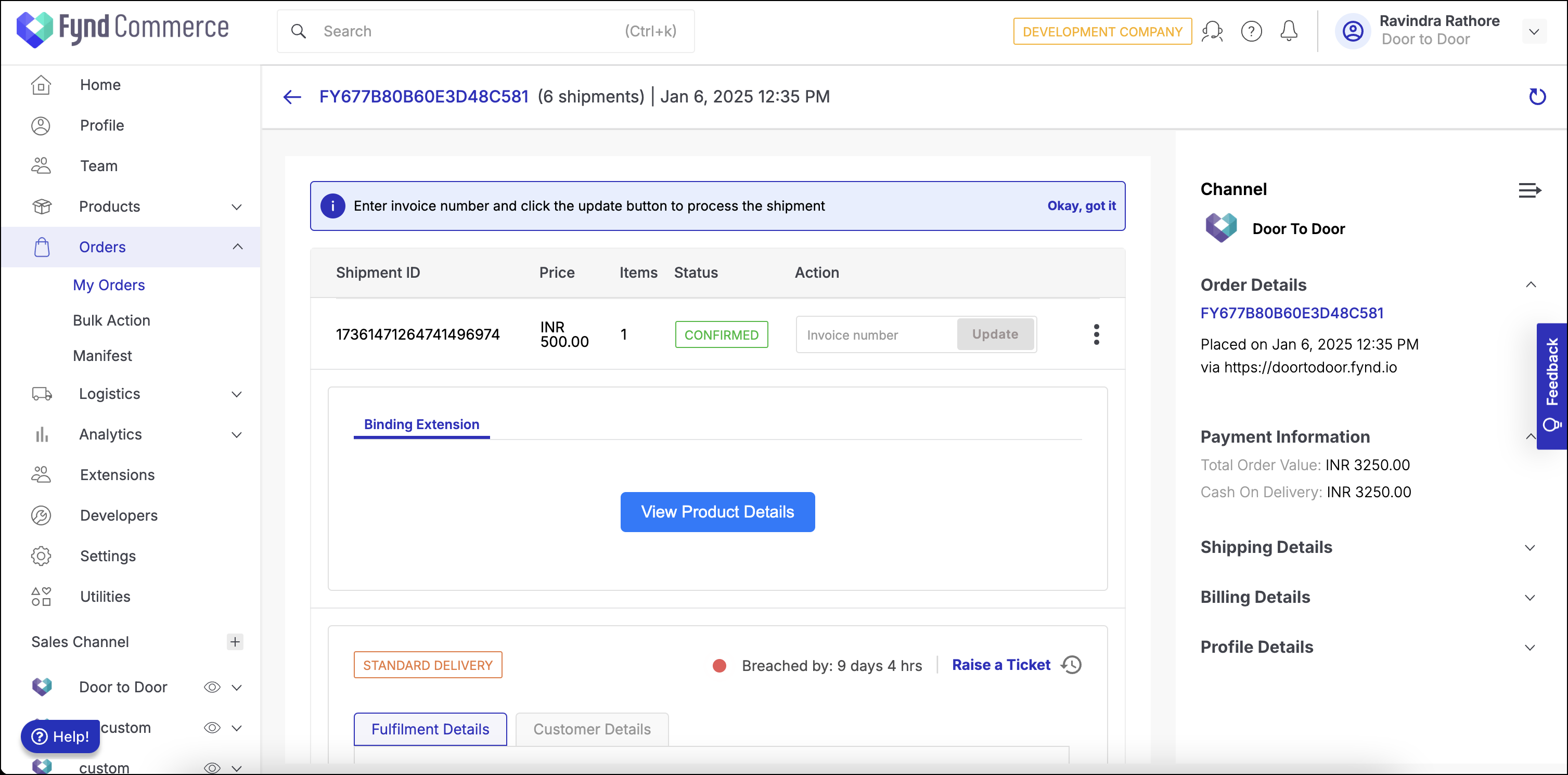
Task: Collapse the Order Details section
Action: pyautogui.click(x=1531, y=285)
